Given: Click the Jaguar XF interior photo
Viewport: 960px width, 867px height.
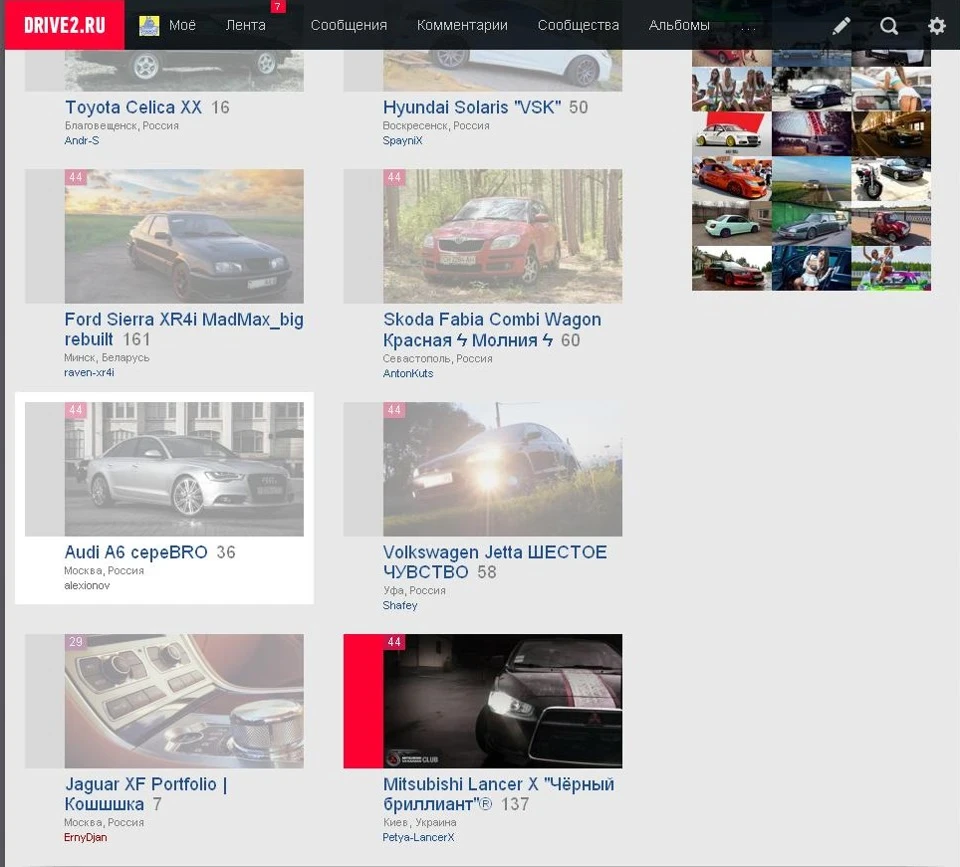Looking at the screenshot, I should point(184,701).
